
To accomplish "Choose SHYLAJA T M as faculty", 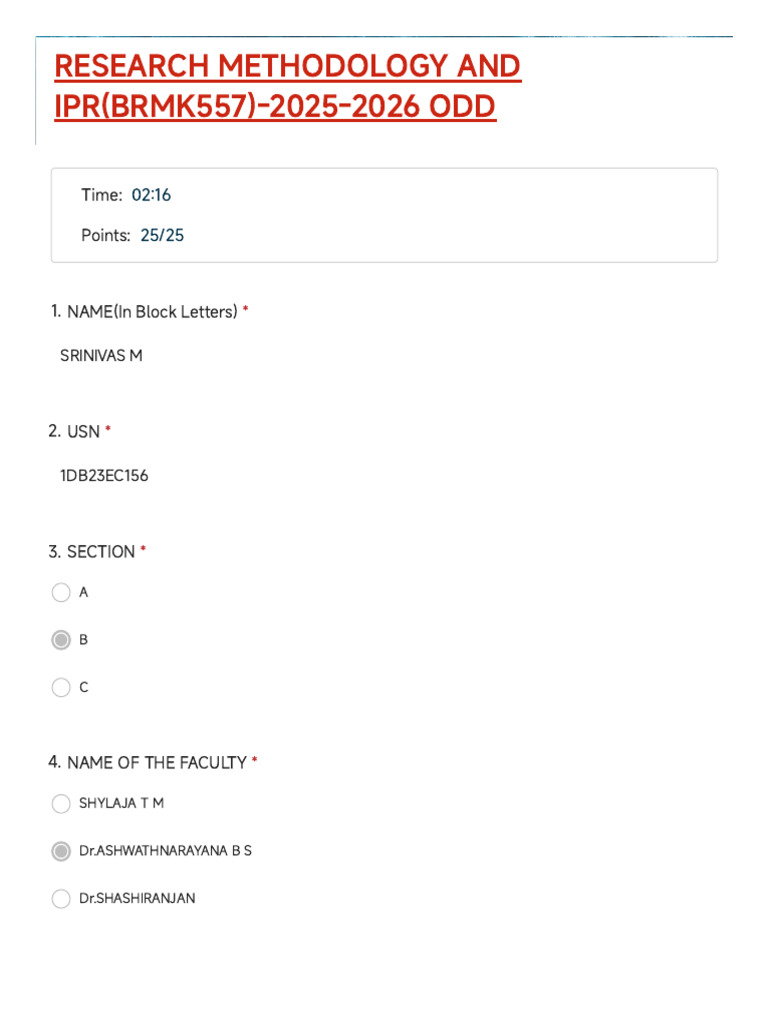I will pyautogui.click(x=61, y=803).
